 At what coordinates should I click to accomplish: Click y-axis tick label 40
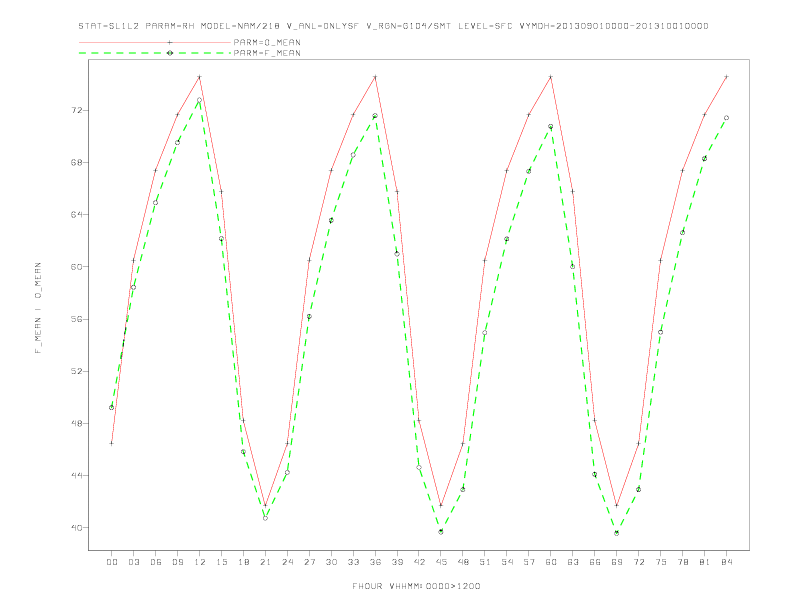[77, 527]
